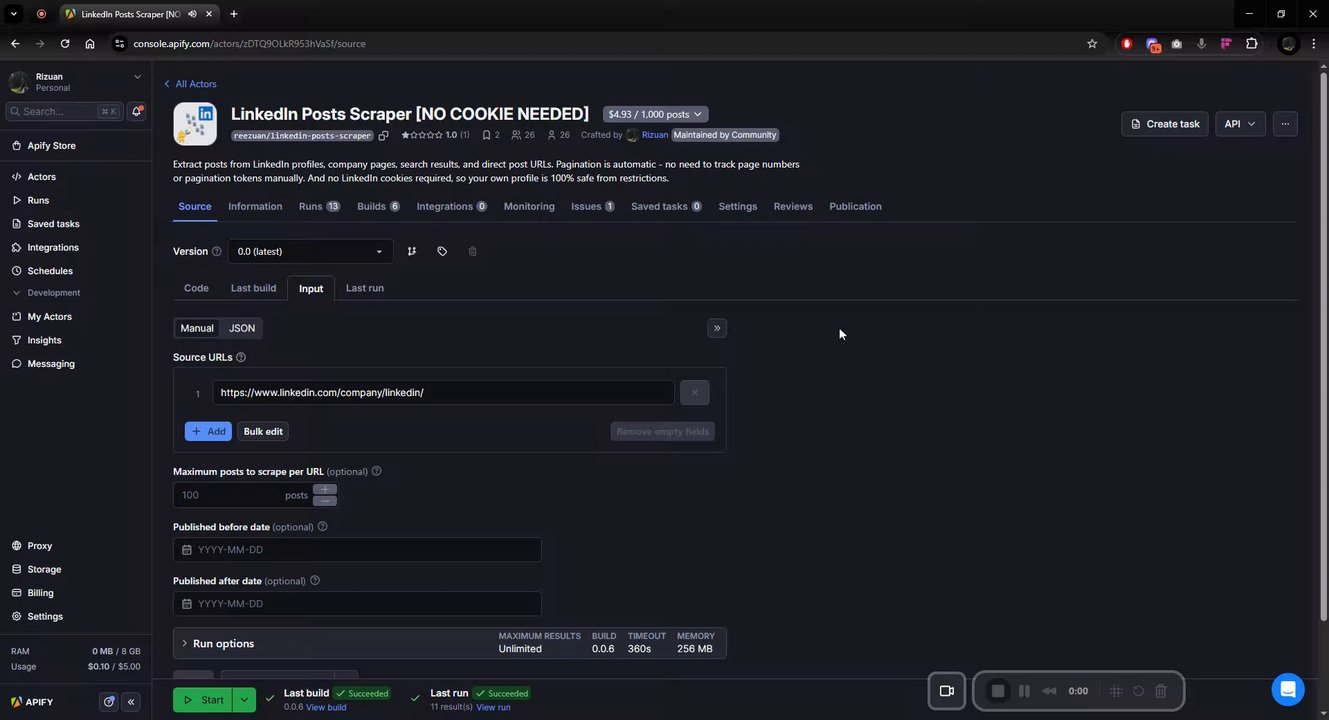Open Insights in sidebar

[44, 340]
